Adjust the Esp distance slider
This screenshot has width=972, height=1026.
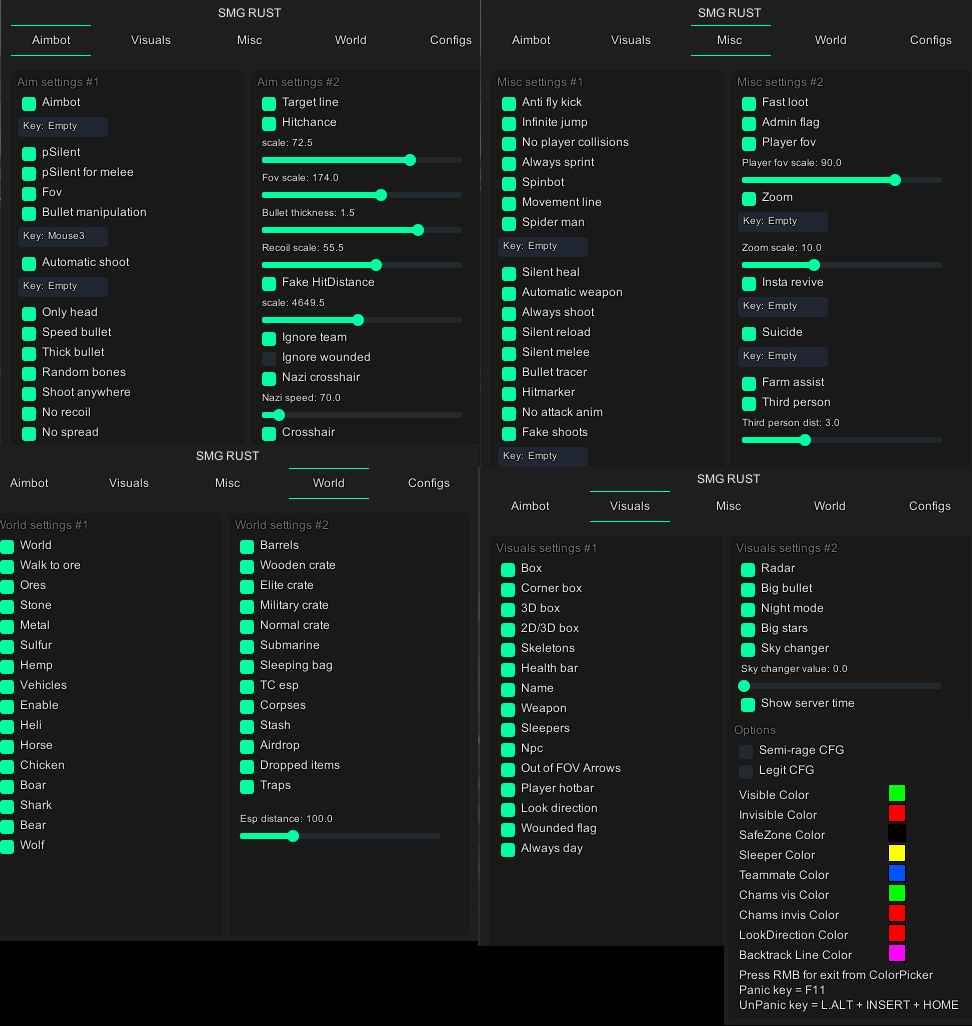point(340,836)
